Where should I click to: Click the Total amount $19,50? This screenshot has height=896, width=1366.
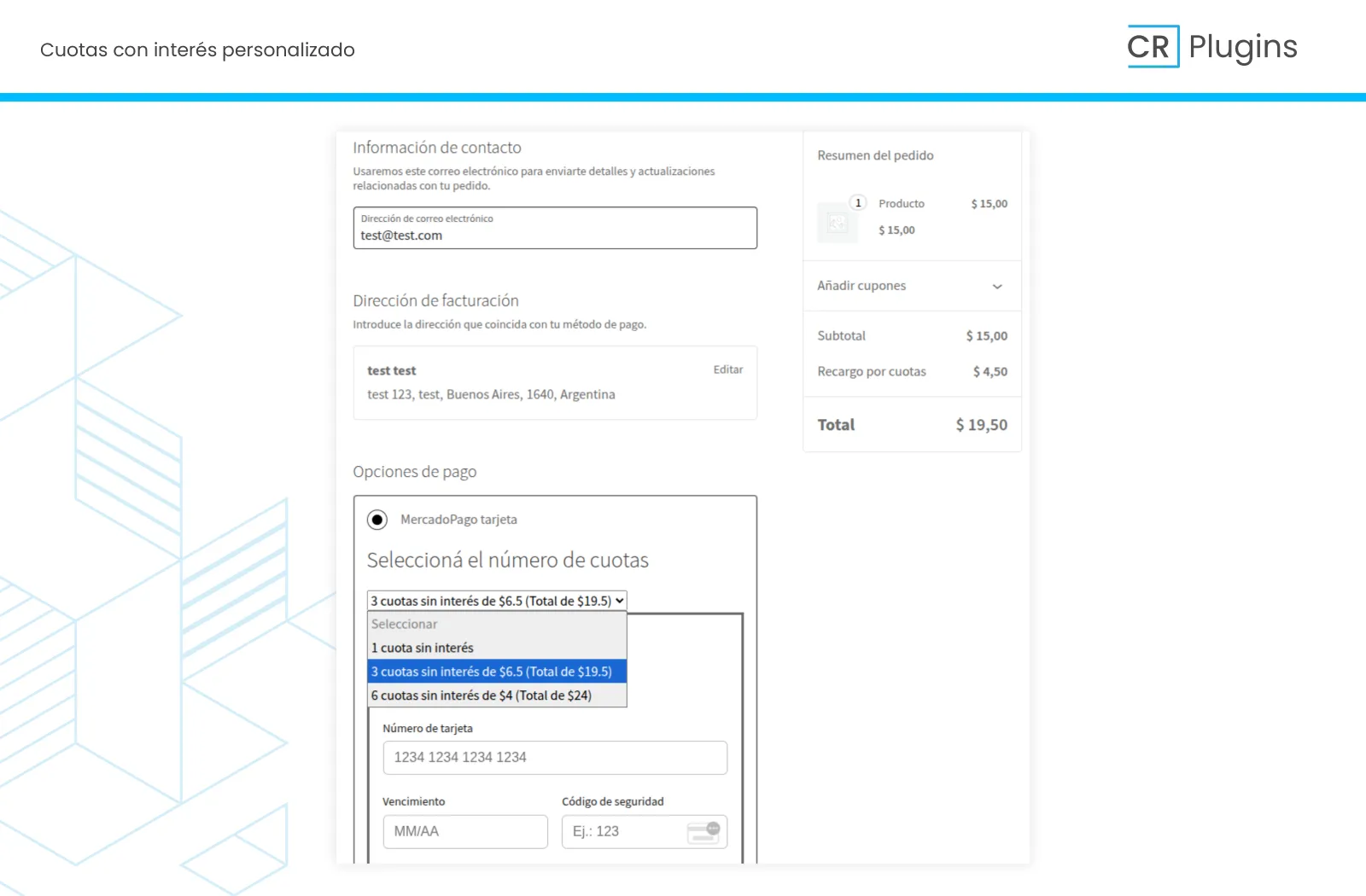pyautogui.click(x=981, y=425)
